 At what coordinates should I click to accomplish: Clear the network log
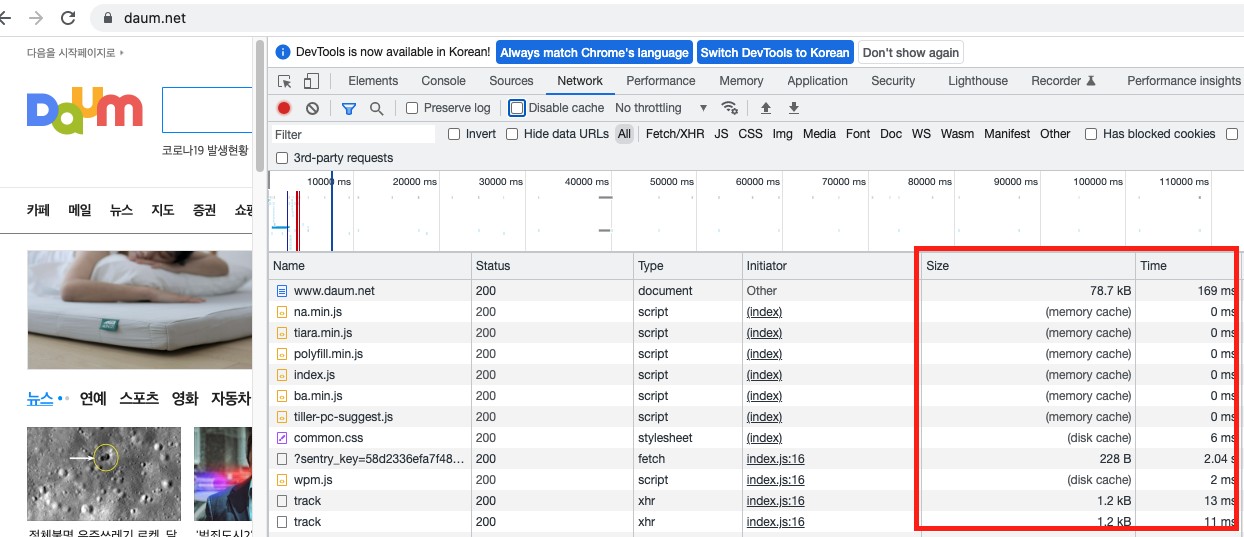click(x=312, y=108)
